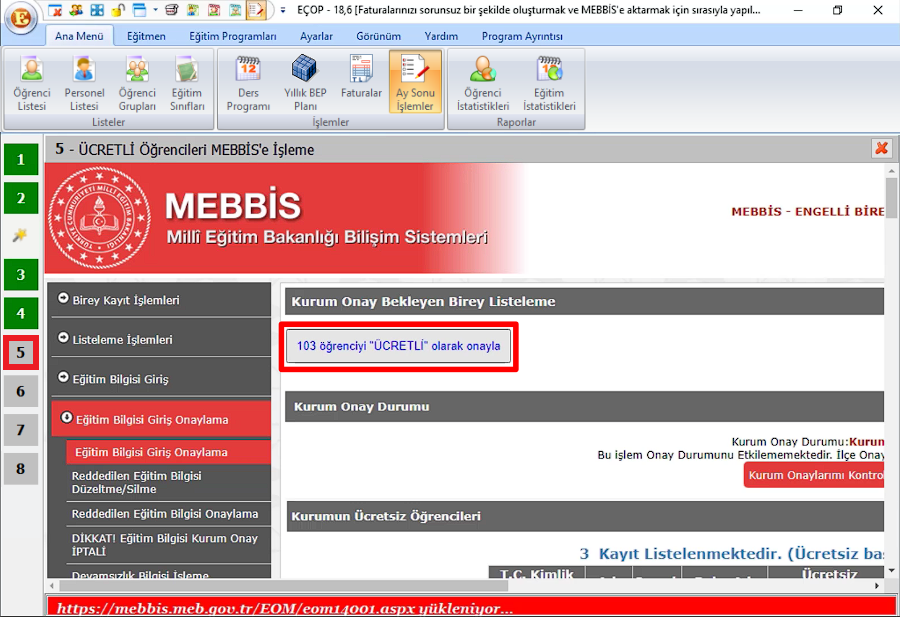Click the blue four-squares grid icon in quick access toolbar

pyautogui.click(x=97, y=10)
